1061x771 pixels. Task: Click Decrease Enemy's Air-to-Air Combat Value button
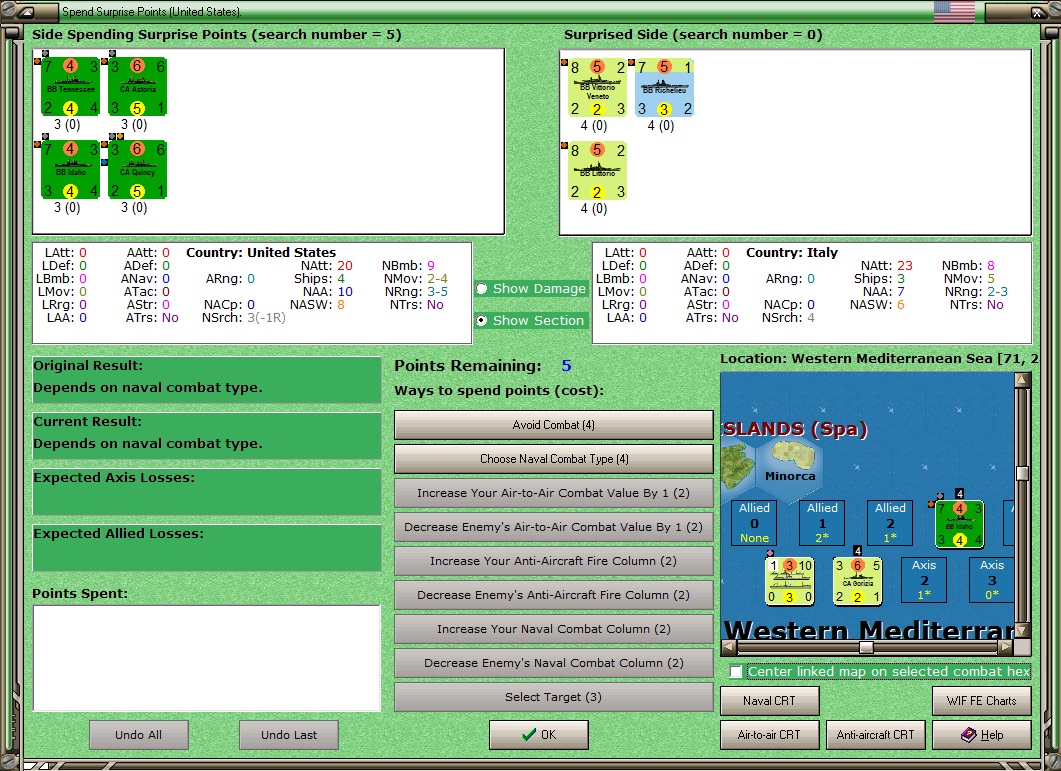pyautogui.click(x=554, y=527)
